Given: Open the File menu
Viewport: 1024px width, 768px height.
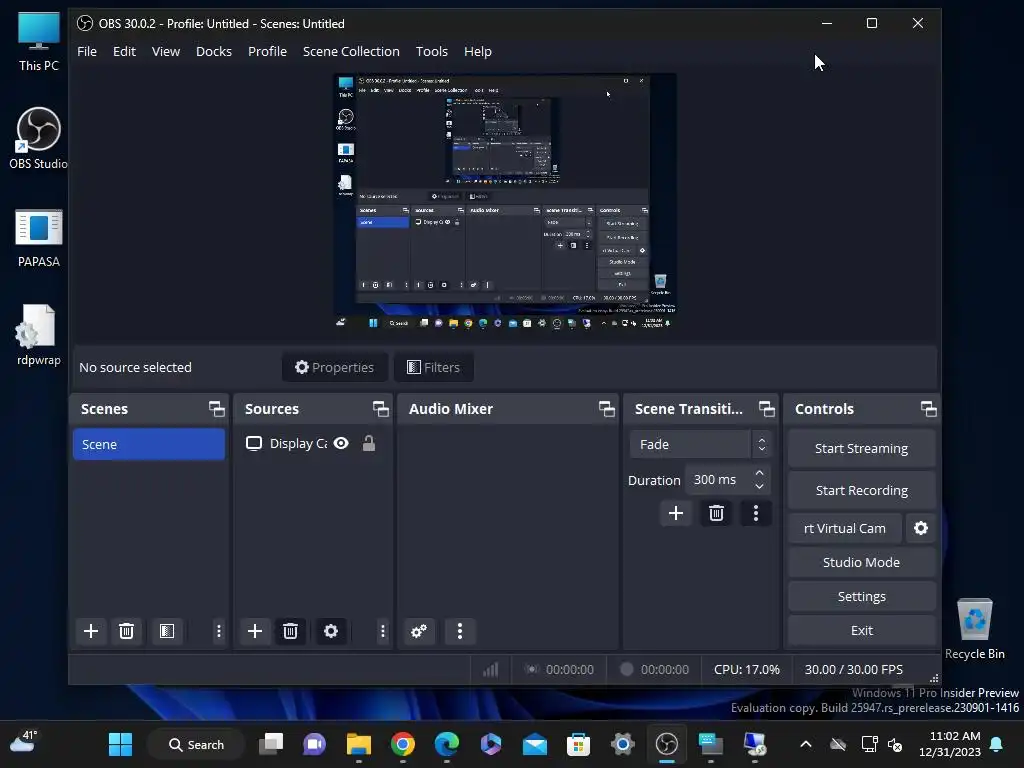Looking at the screenshot, I should [x=87, y=52].
